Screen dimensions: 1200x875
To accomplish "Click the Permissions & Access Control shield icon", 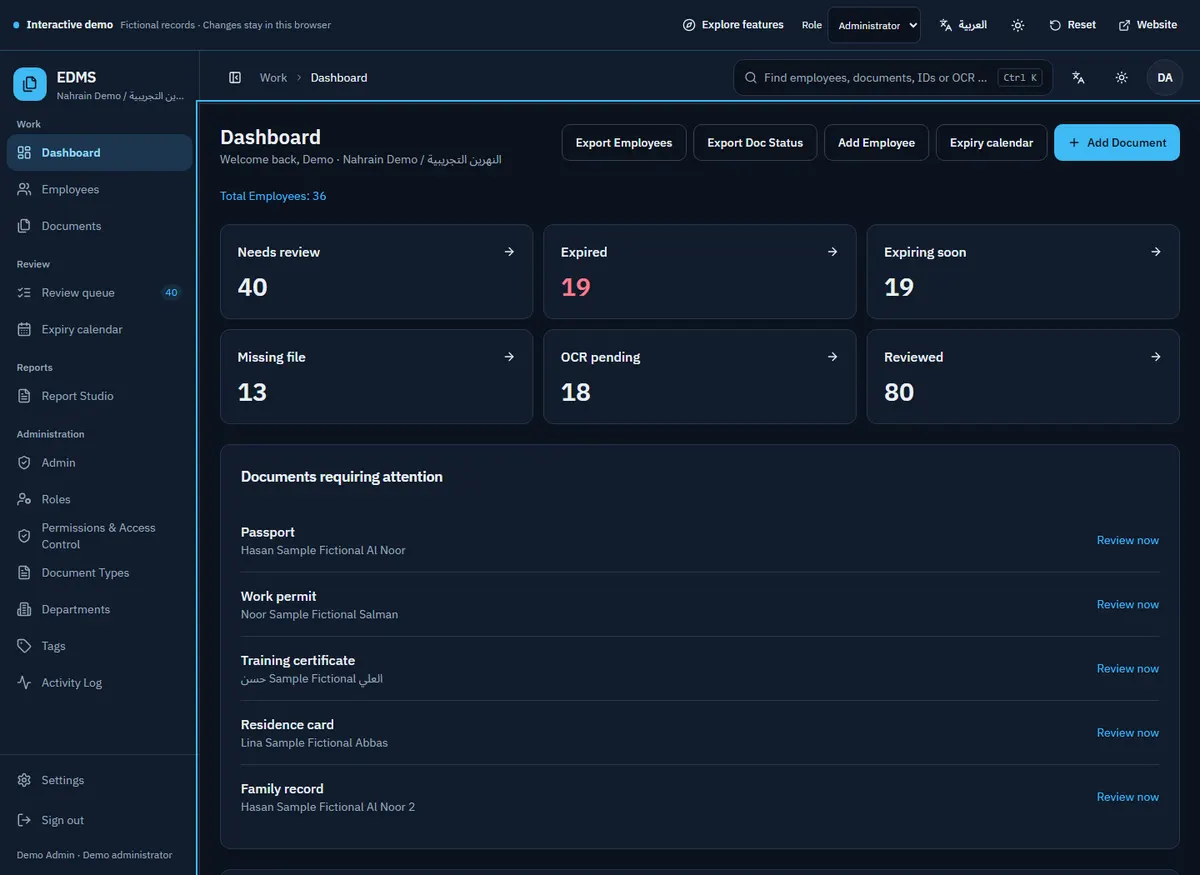I will (24, 536).
